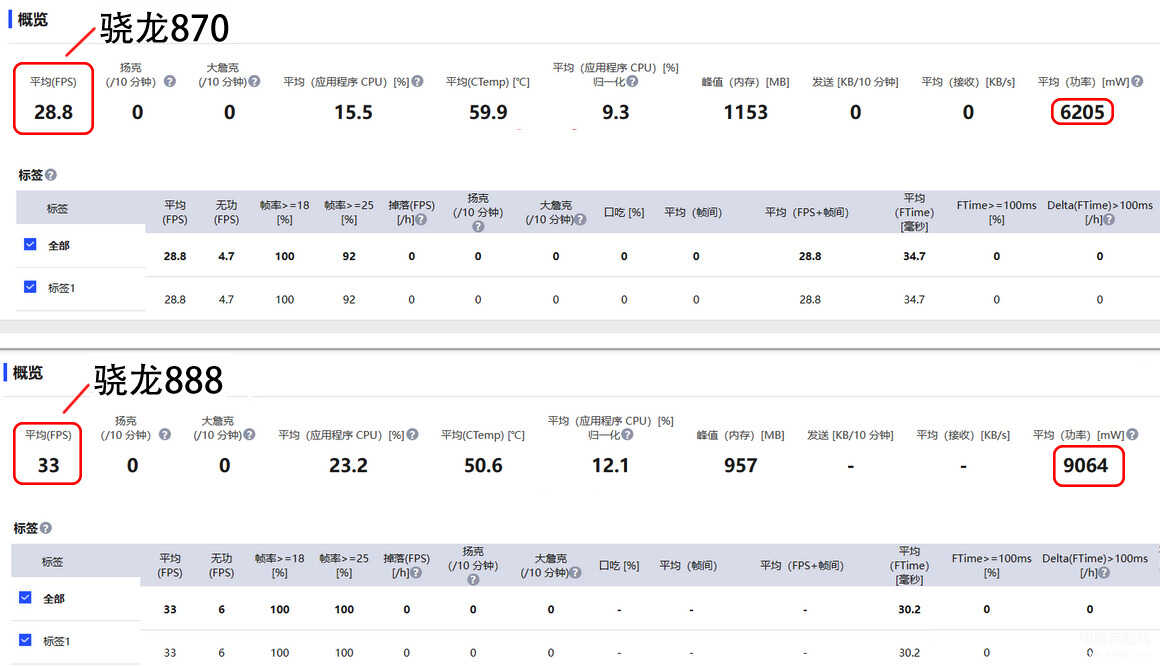The height and width of the screenshot is (667, 1160).
Task: Click the 92 帧率>=25 cell in 全部 row
Action: 348,256
